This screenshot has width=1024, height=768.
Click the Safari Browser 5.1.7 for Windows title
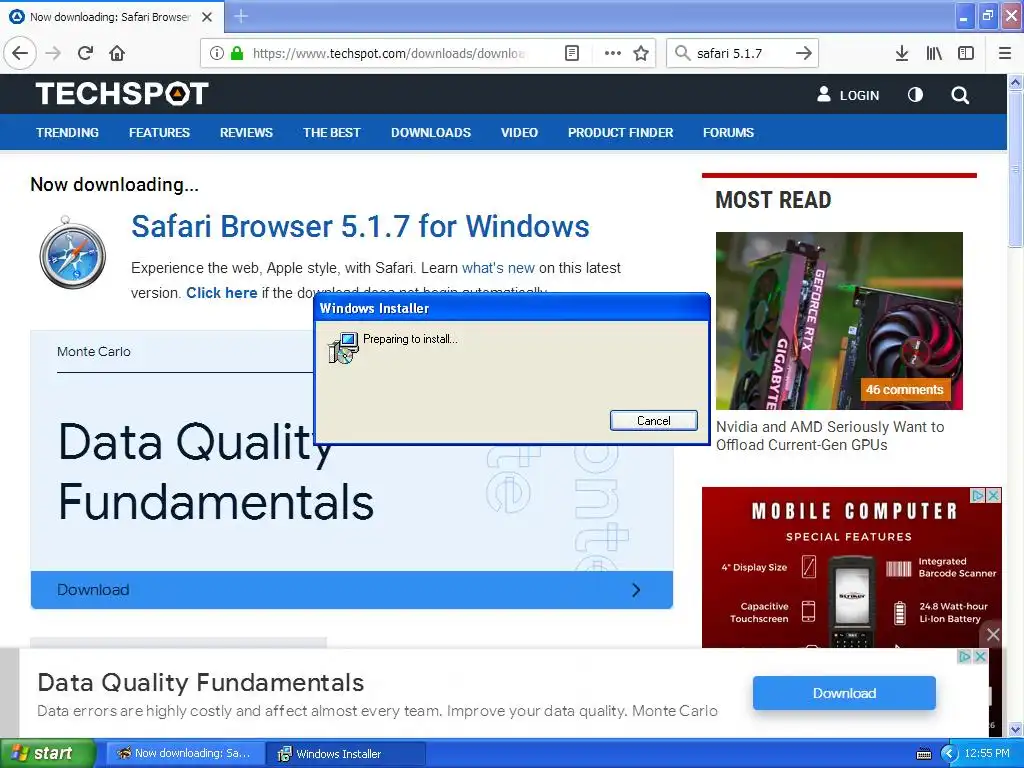pyautogui.click(x=360, y=227)
